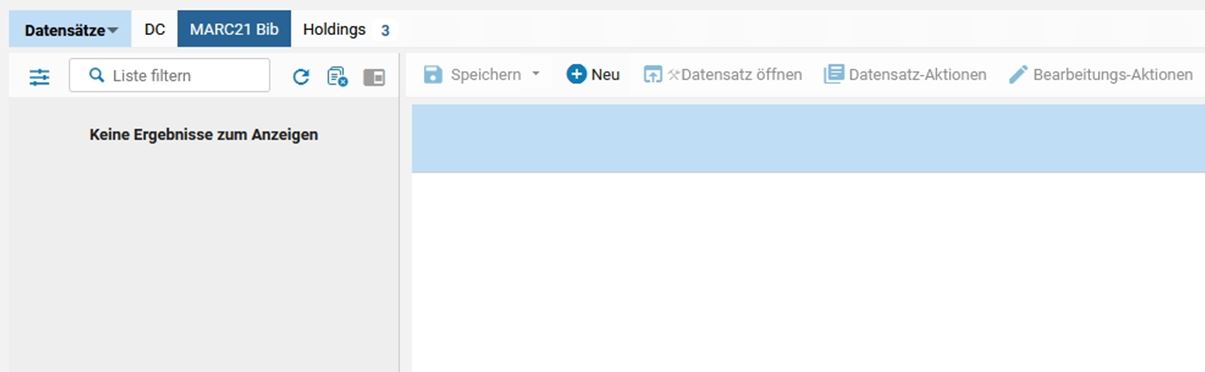Viewport: 1205px width, 372px height.
Task: Click the blue editor header bar
Action: coord(808,139)
